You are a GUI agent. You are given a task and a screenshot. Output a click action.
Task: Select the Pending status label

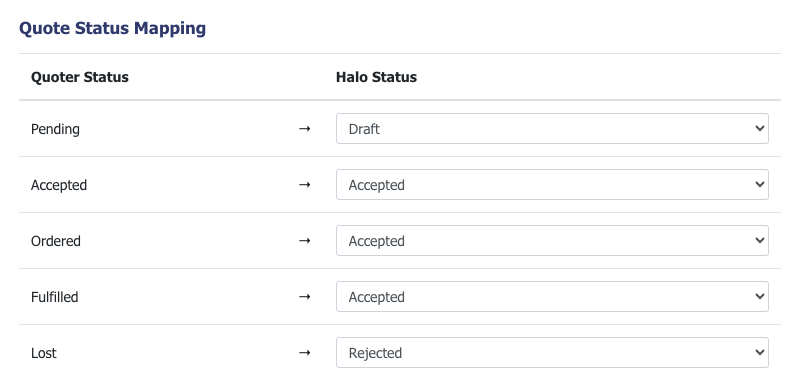pyautogui.click(x=55, y=129)
